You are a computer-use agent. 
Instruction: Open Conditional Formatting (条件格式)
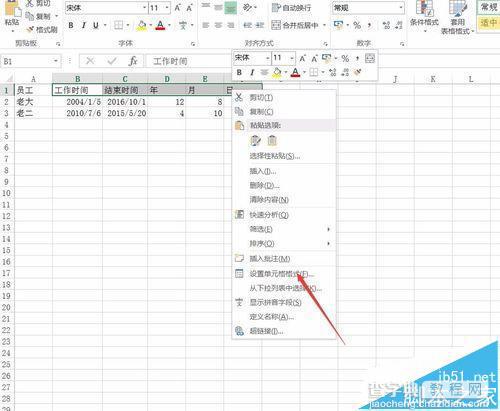[x=424, y=17]
